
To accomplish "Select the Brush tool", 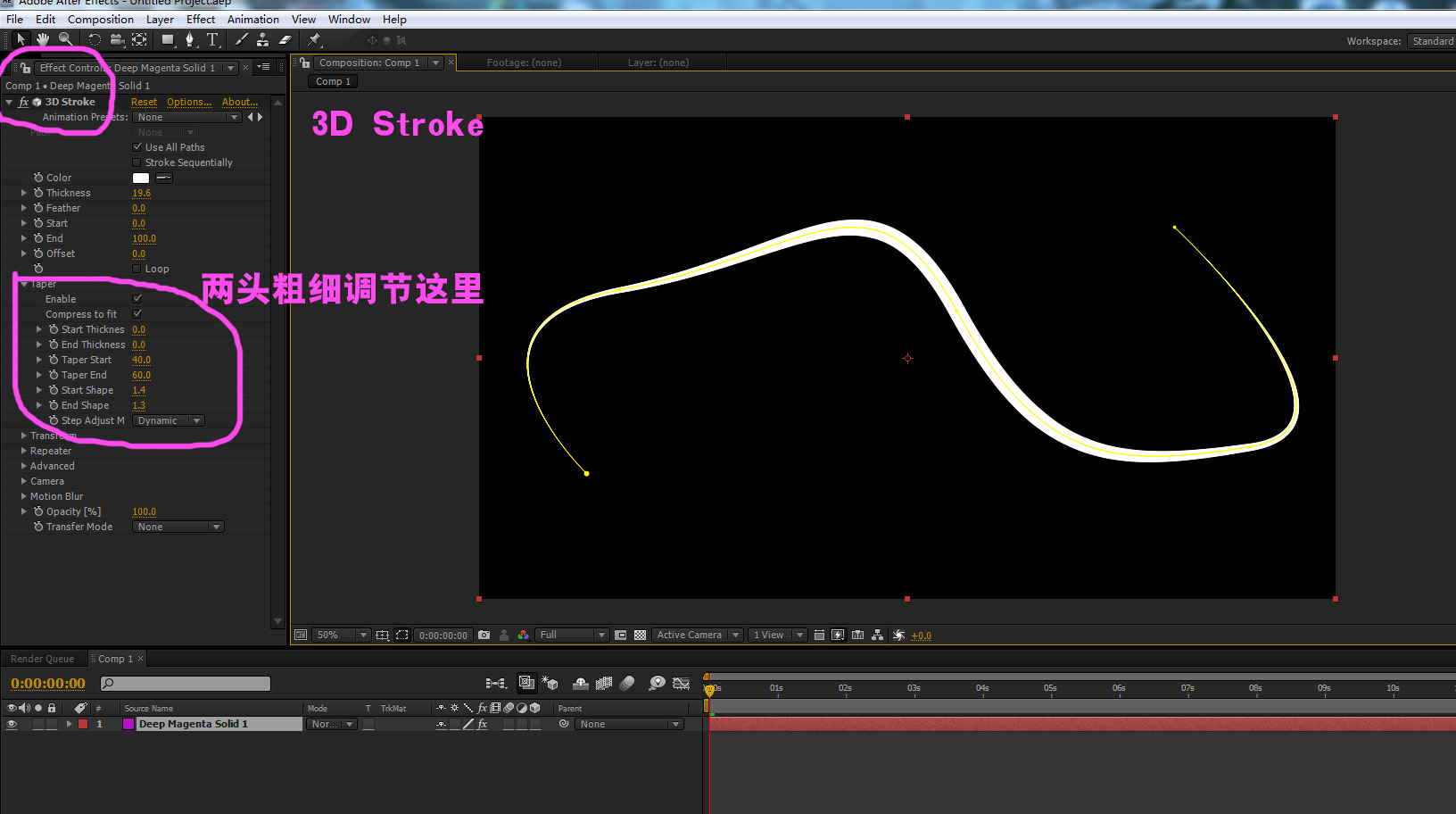I will (x=242, y=39).
